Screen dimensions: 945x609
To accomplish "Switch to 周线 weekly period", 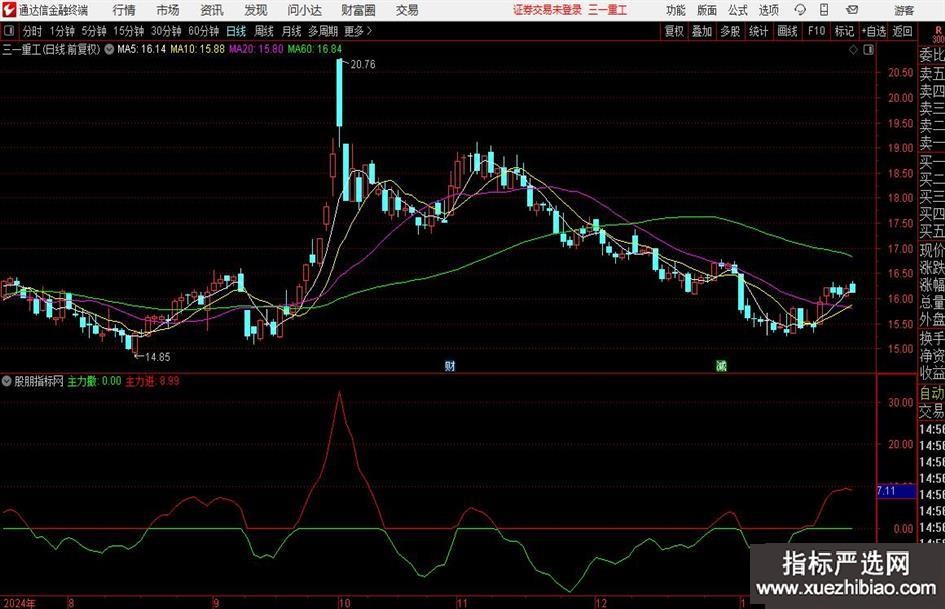I will (263, 31).
